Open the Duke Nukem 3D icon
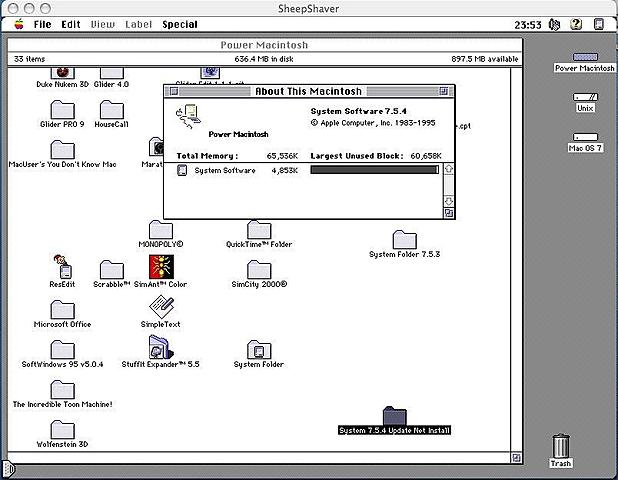Screen dimensions: 618x480 pos(62,73)
